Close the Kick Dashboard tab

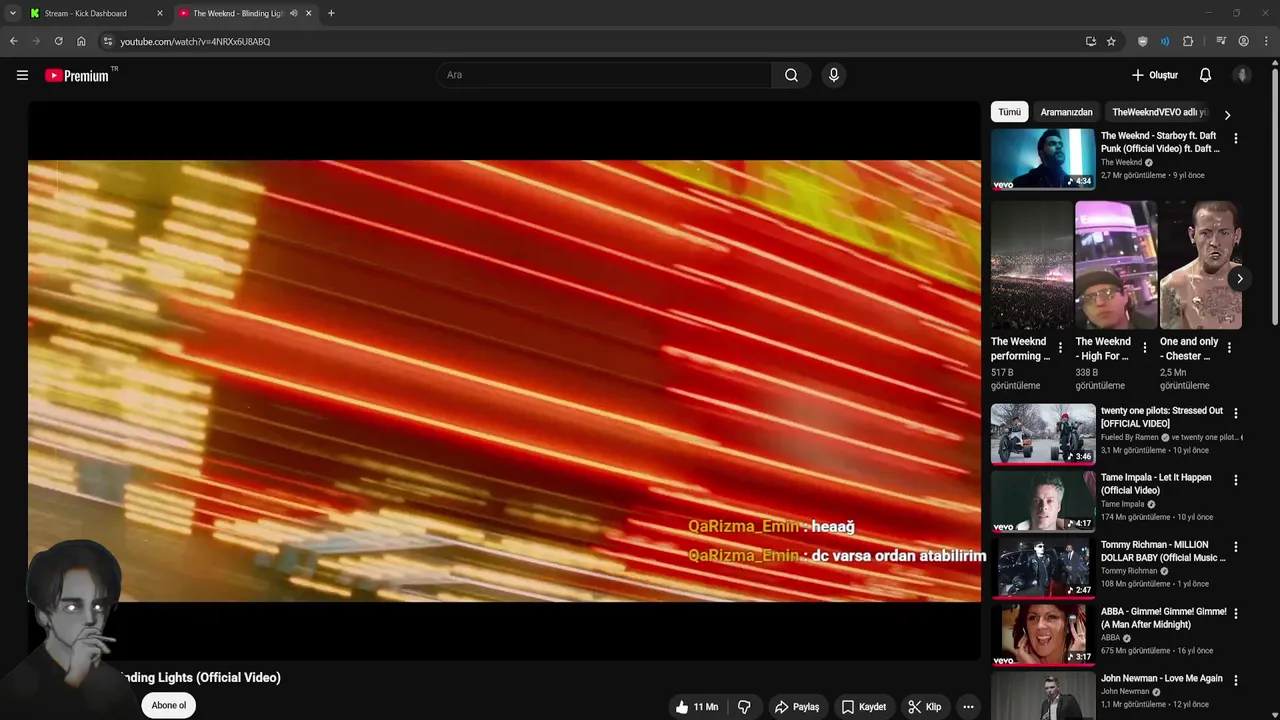[160, 13]
